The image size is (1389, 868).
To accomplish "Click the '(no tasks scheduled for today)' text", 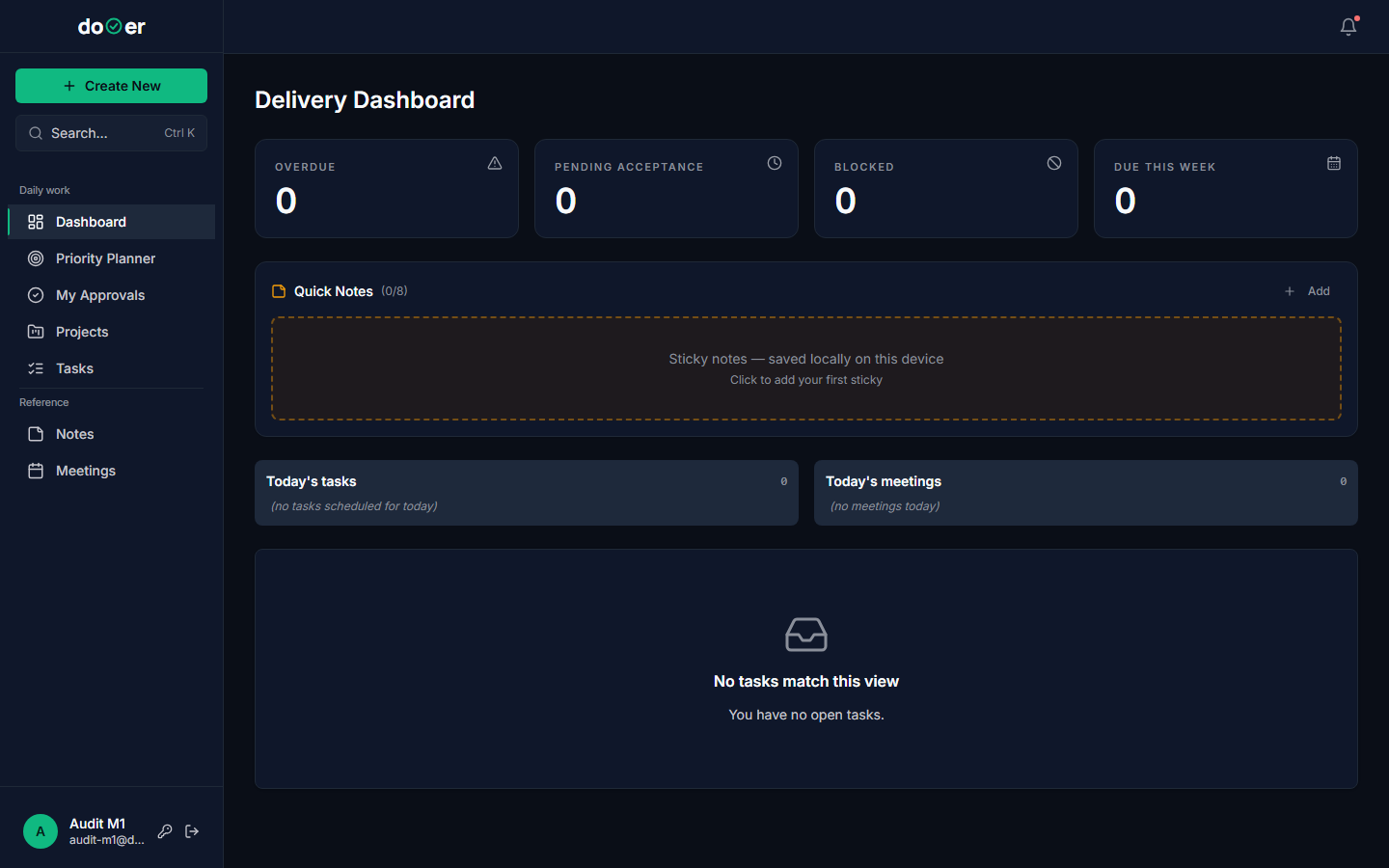I will tap(354, 506).
